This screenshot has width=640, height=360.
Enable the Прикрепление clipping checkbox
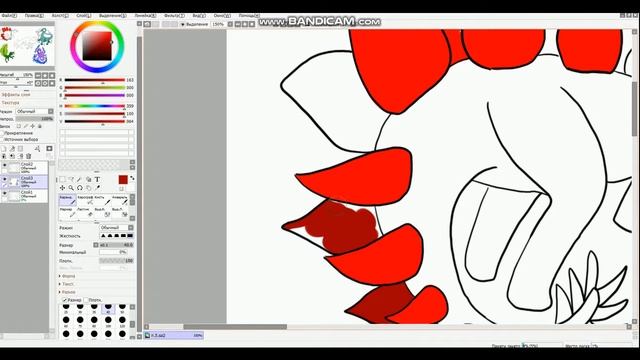(x=2, y=133)
